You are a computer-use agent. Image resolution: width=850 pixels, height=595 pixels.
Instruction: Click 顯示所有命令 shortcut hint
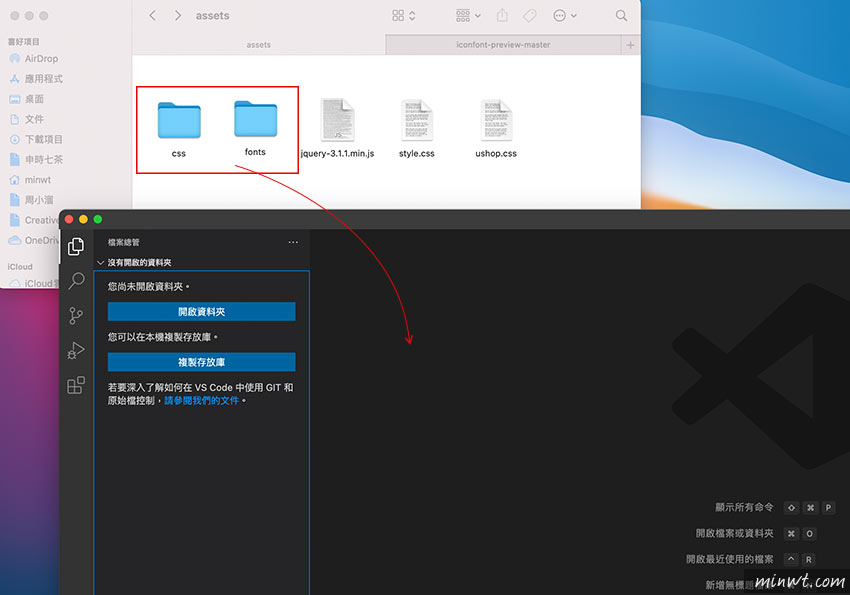coord(775,507)
